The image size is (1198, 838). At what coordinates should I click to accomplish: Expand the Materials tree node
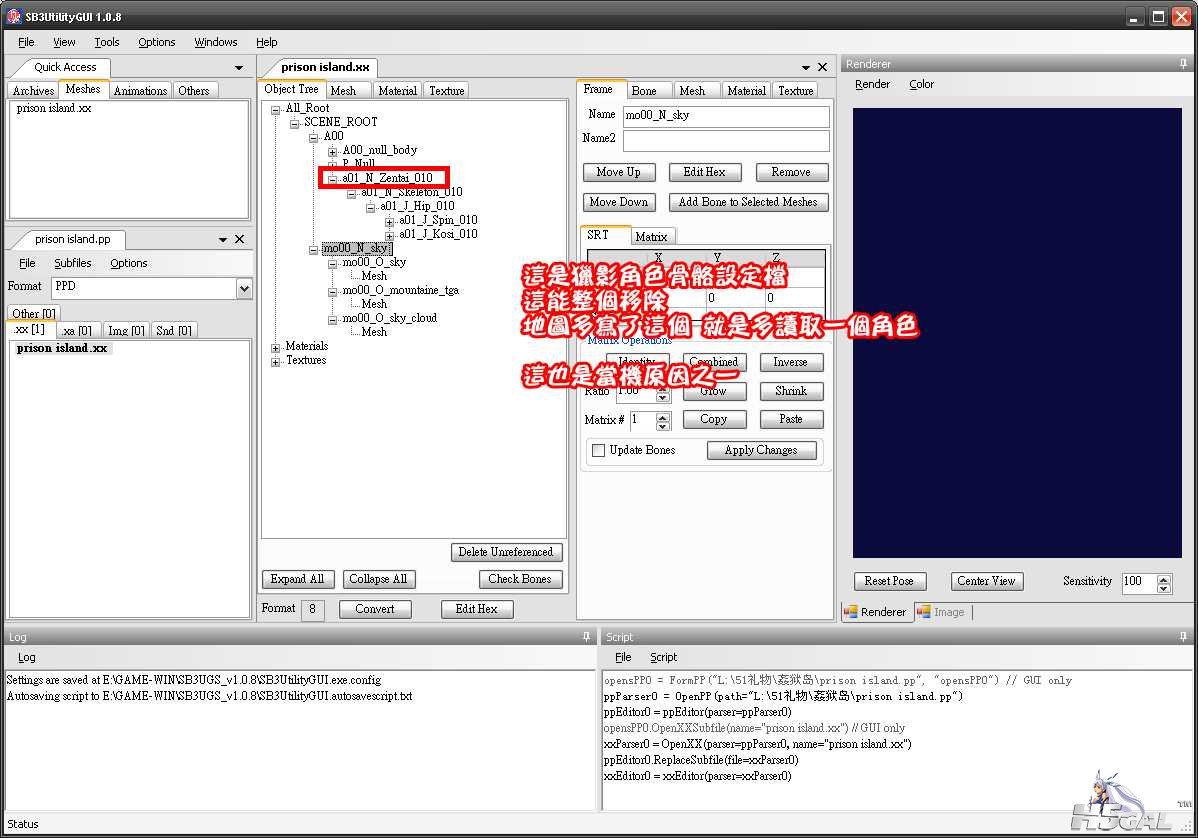click(x=276, y=347)
